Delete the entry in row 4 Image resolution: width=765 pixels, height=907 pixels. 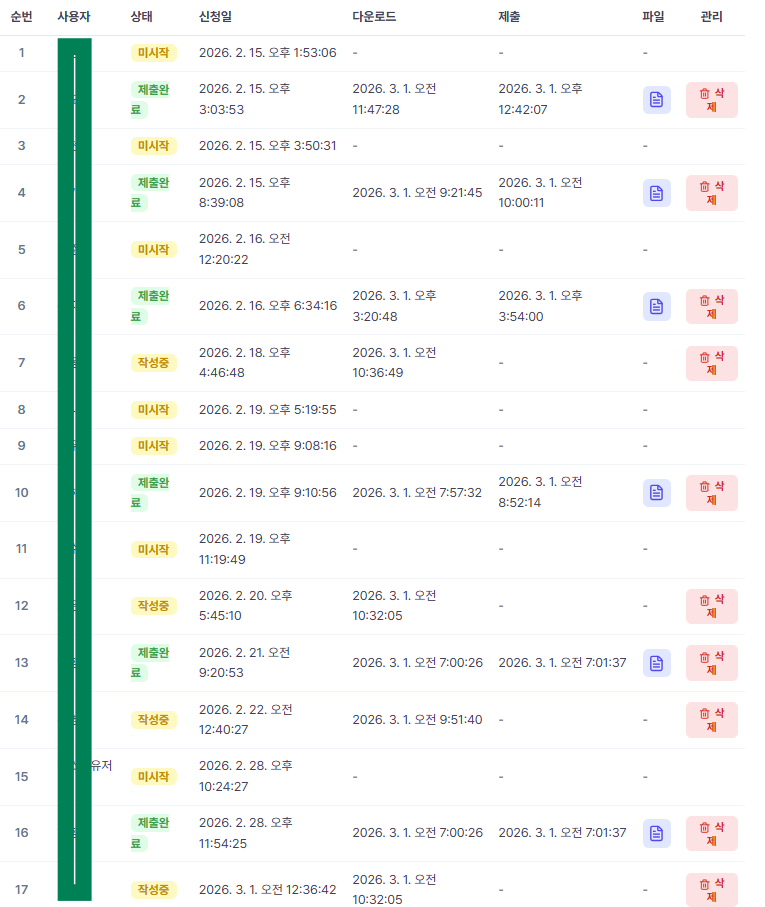coord(711,193)
